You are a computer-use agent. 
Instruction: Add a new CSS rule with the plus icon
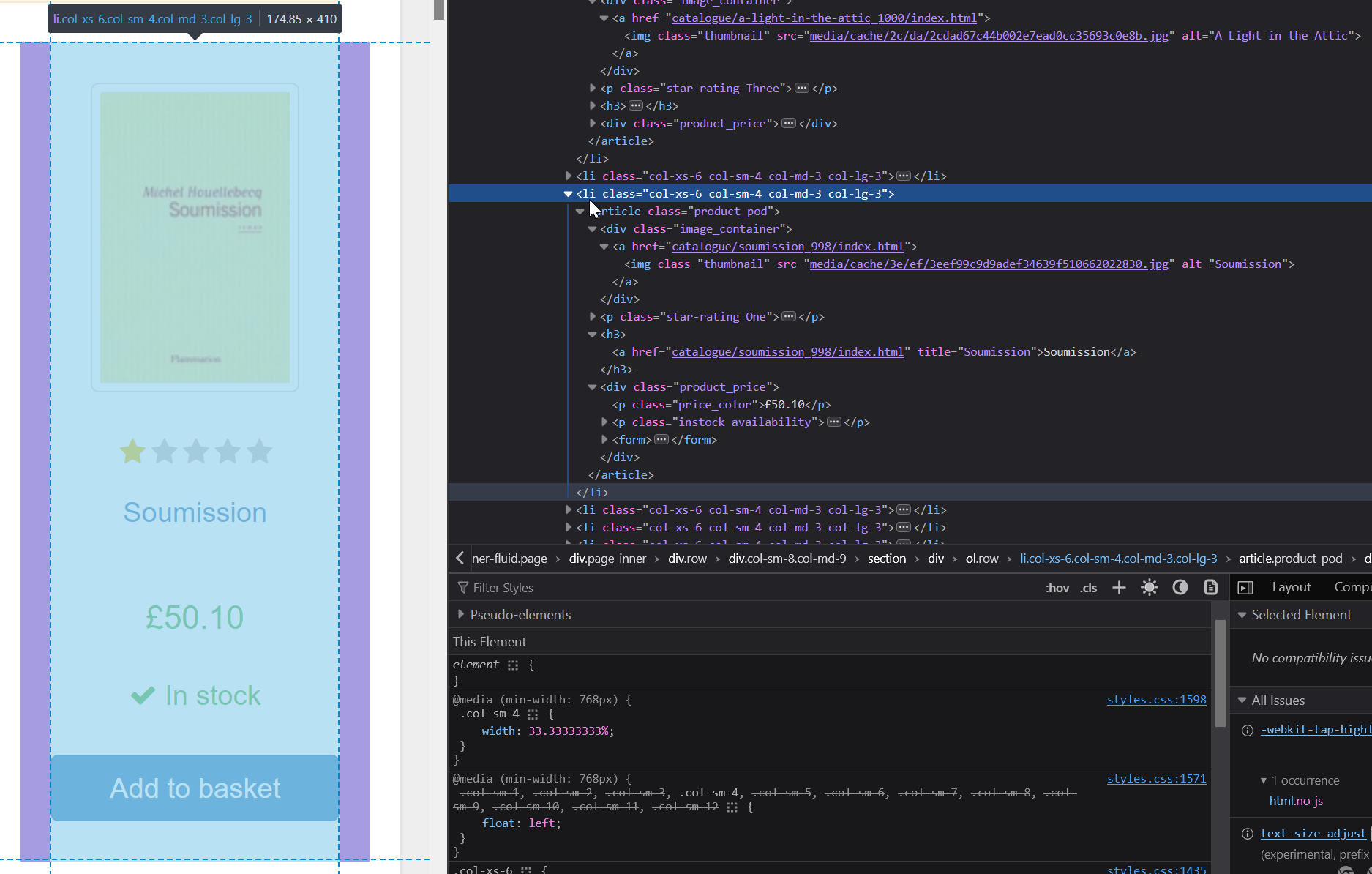pyautogui.click(x=1118, y=587)
